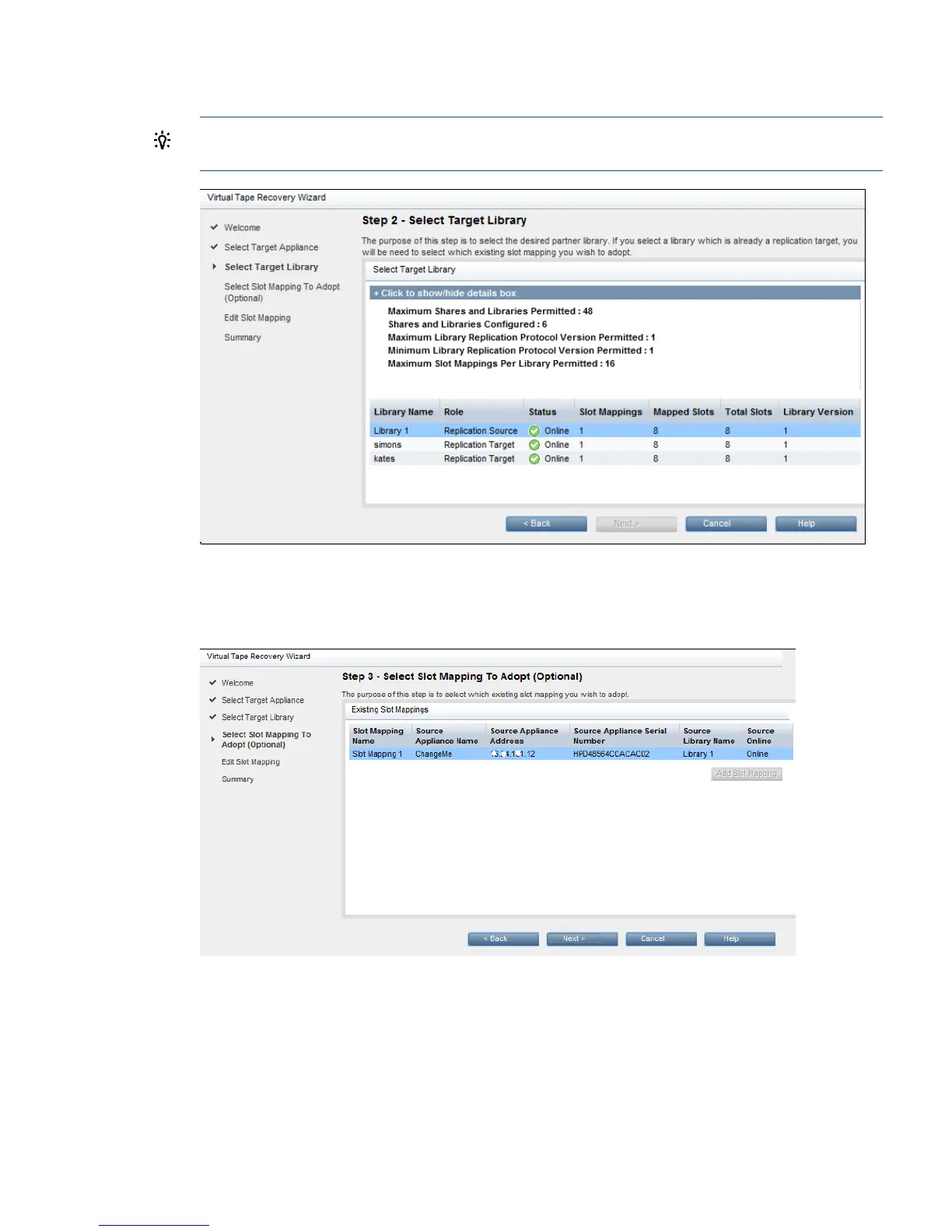Go to Select Target Appliance in Step 2 wizard sidebar
This screenshot has height=1232, width=952.
coord(271,247)
